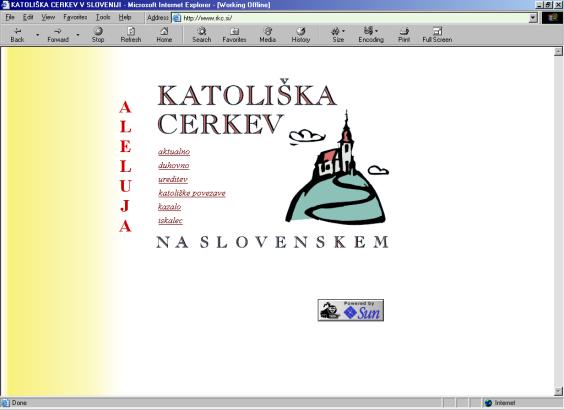Click the Back toolbar button
Screen dimensions: 564x410
tap(17, 35)
